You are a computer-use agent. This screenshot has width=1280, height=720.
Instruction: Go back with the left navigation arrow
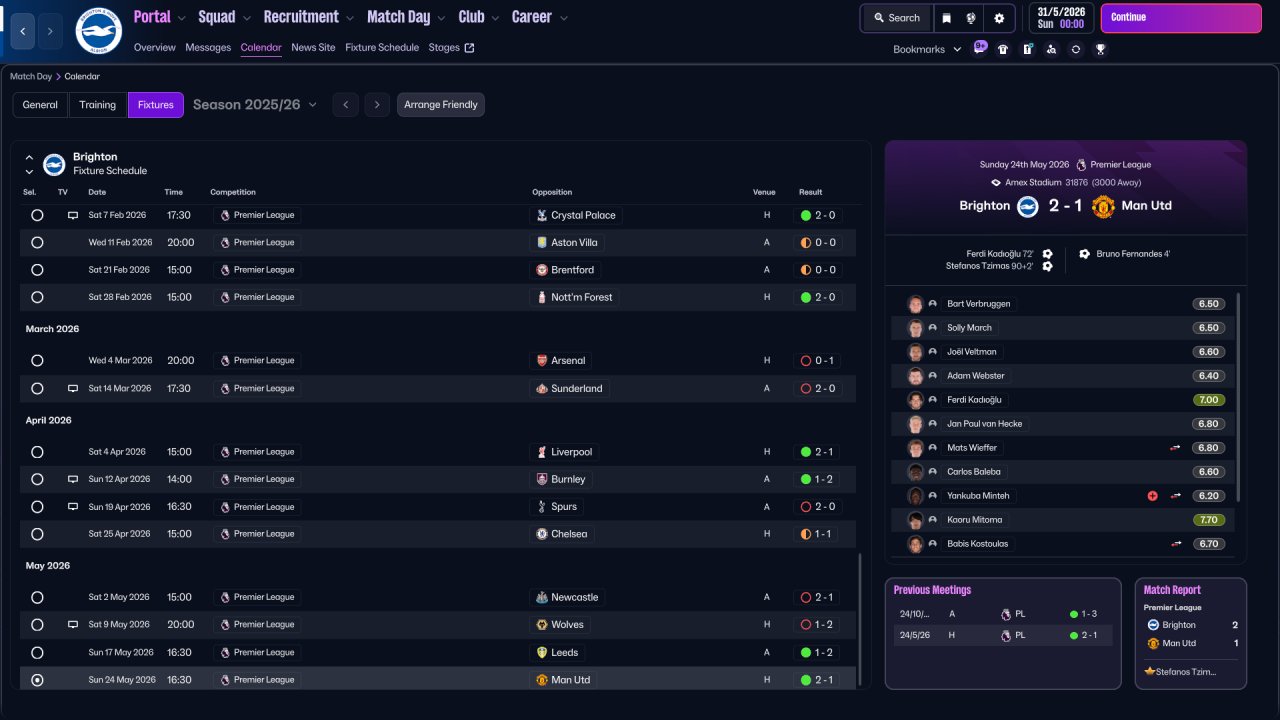click(x=23, y=31)
